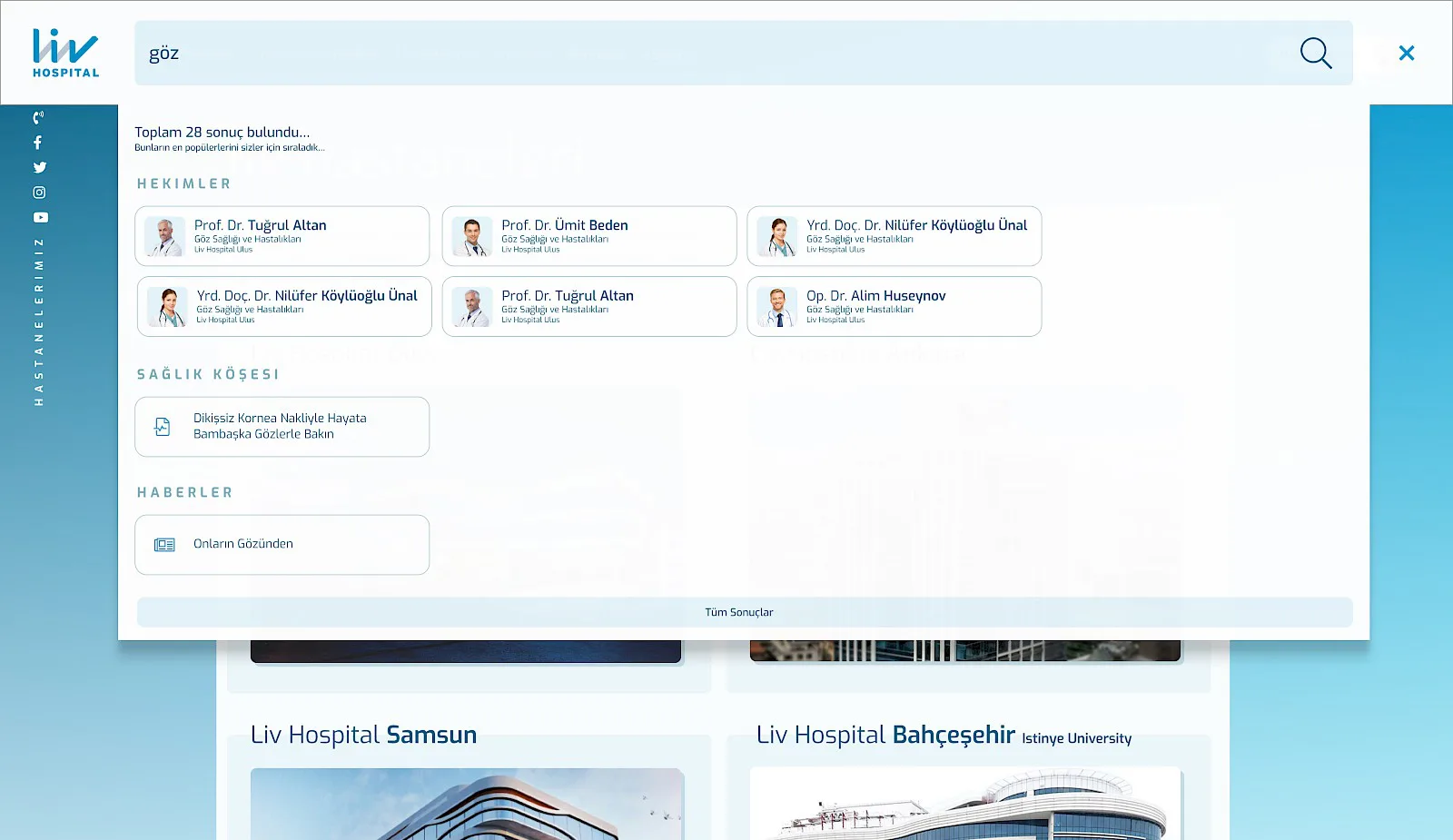
Task: Open the Onların Gözünden news result
Action: pyautogui.click(x=282, y=545)
